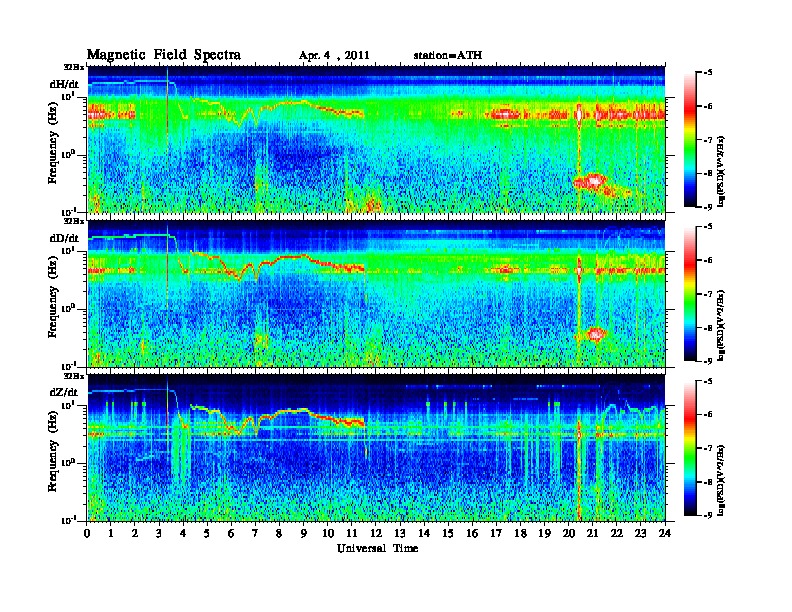Screen dimensions: 792x612
Task: Click the '32Hz' label of dH/dt panel
Action: click(x=74, y=67)
